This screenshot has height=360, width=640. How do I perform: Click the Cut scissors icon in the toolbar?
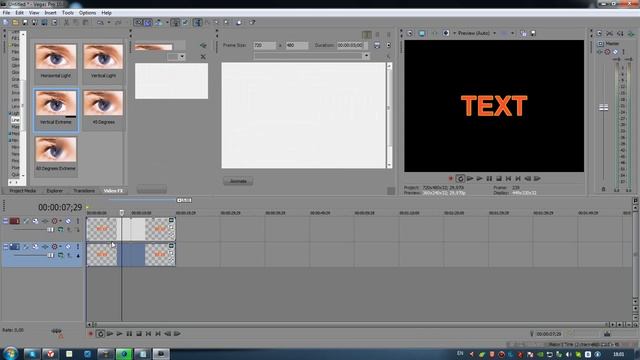(x=66, y=22)
